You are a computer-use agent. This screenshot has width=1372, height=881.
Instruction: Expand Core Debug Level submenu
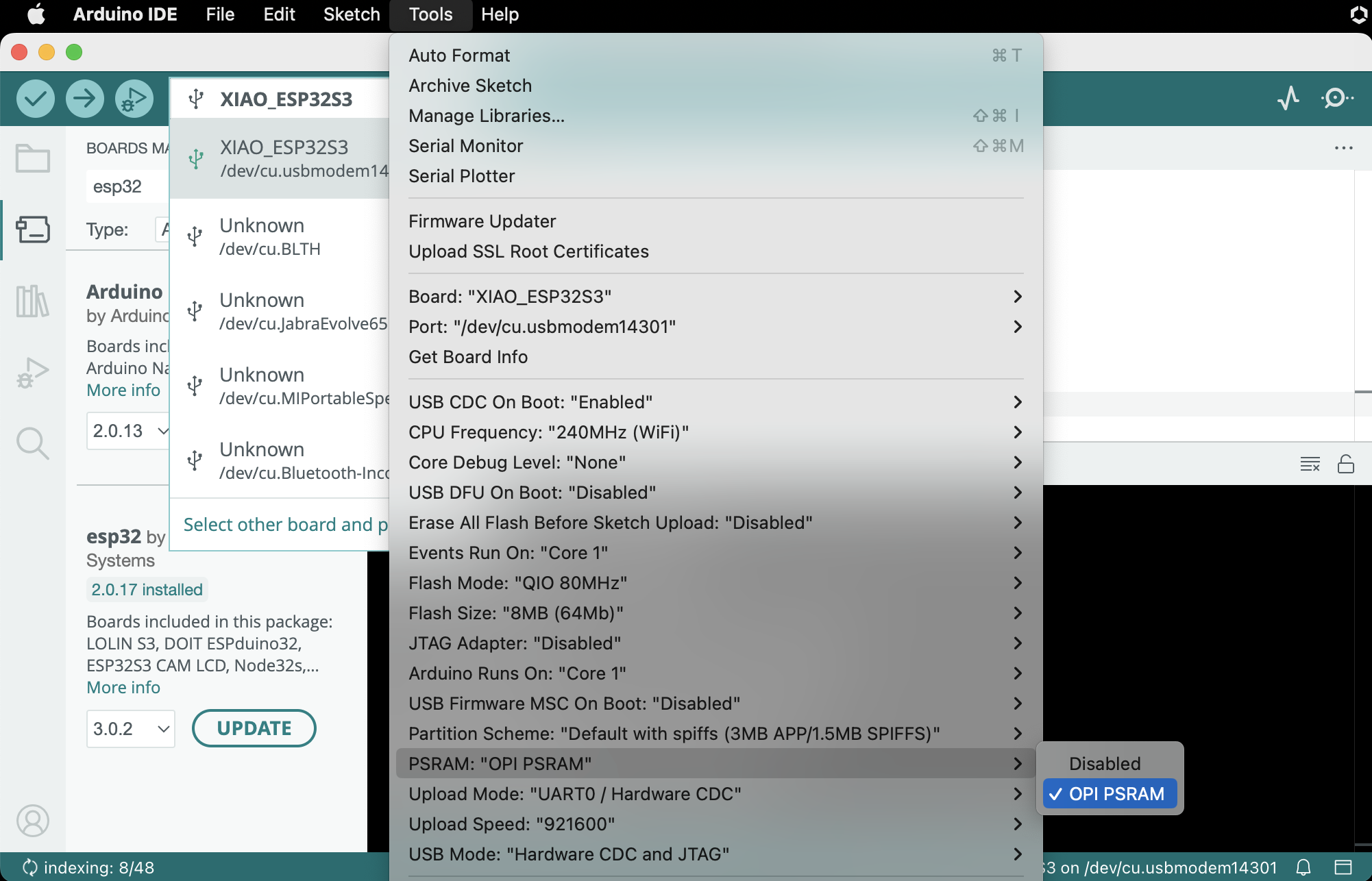point(716,462)
